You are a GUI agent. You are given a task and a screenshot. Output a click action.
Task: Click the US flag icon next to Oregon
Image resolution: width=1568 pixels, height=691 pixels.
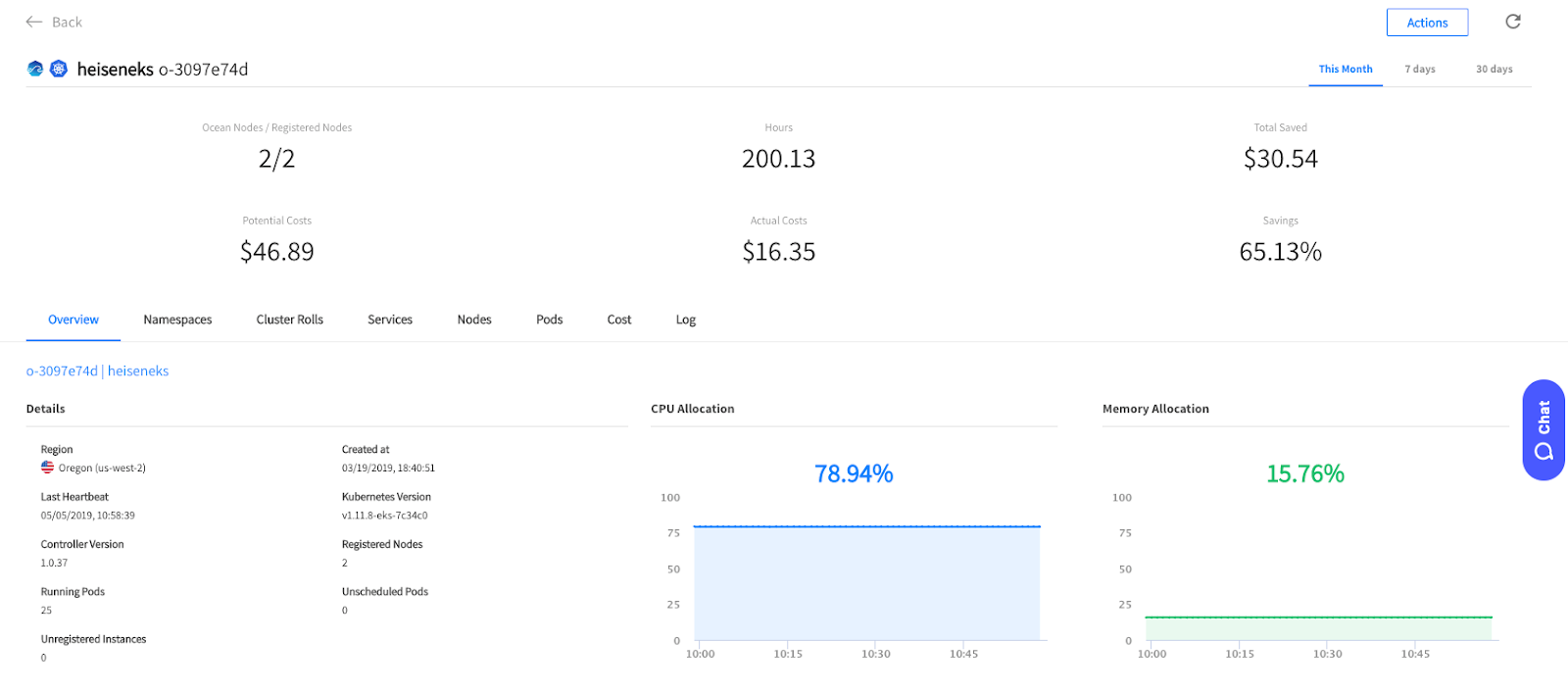pos(47,468)
